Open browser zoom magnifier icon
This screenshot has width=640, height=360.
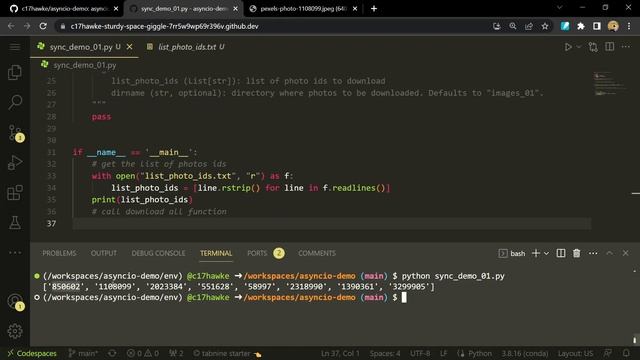pyautogui.click(x=513, y=26)
